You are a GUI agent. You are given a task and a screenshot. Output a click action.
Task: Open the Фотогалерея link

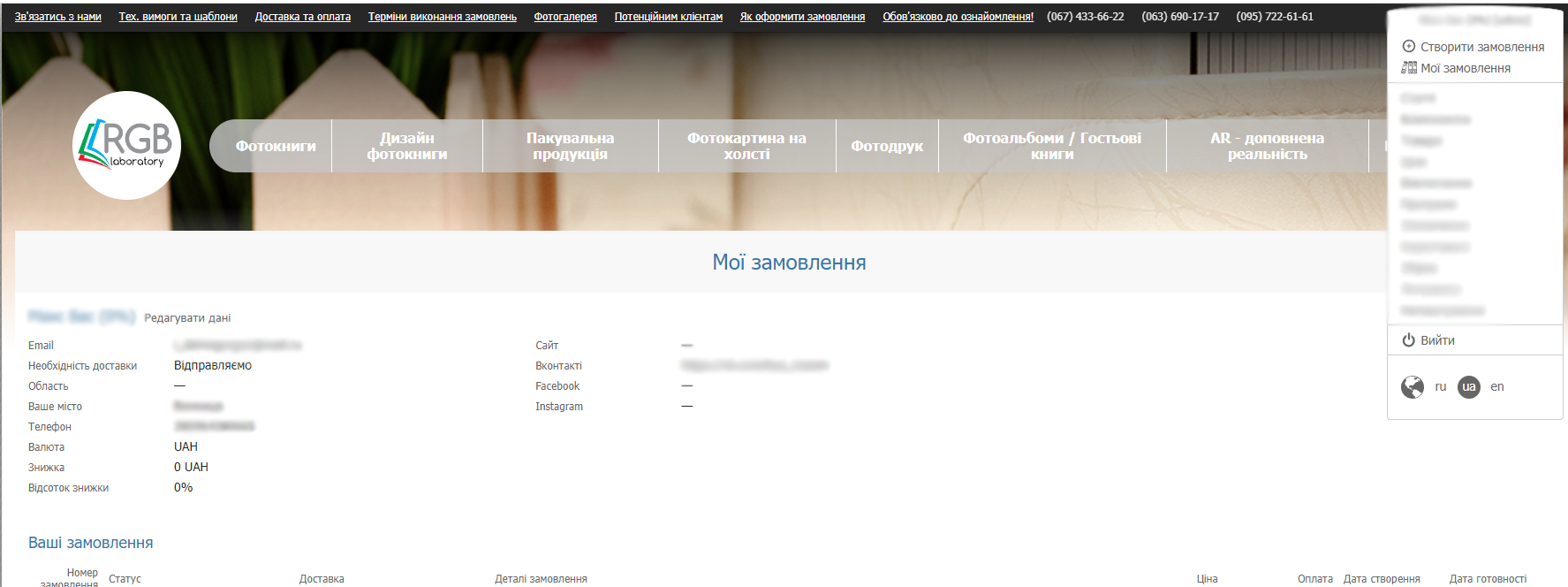click(565, 17)
